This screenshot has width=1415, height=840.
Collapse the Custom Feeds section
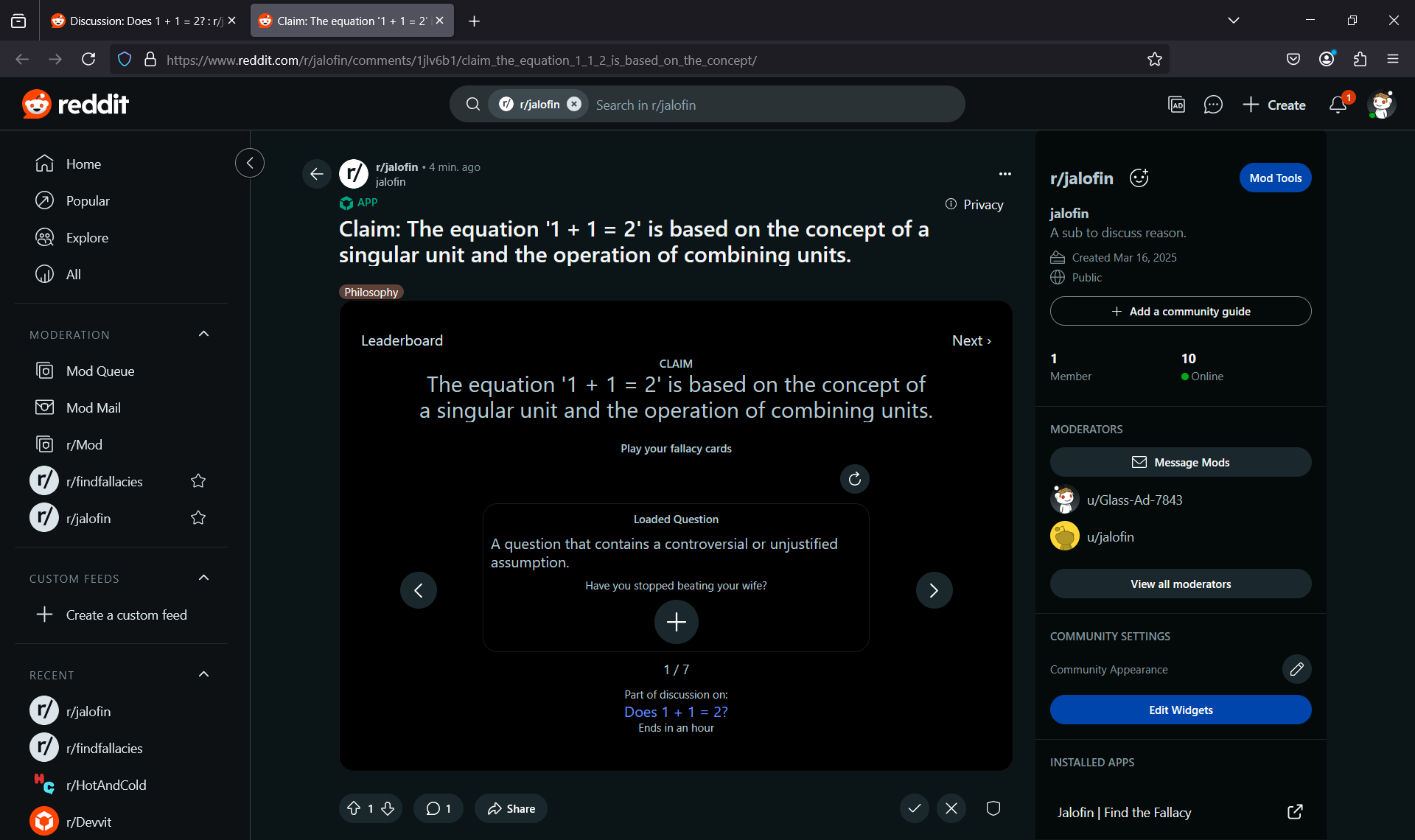(204, 578)
